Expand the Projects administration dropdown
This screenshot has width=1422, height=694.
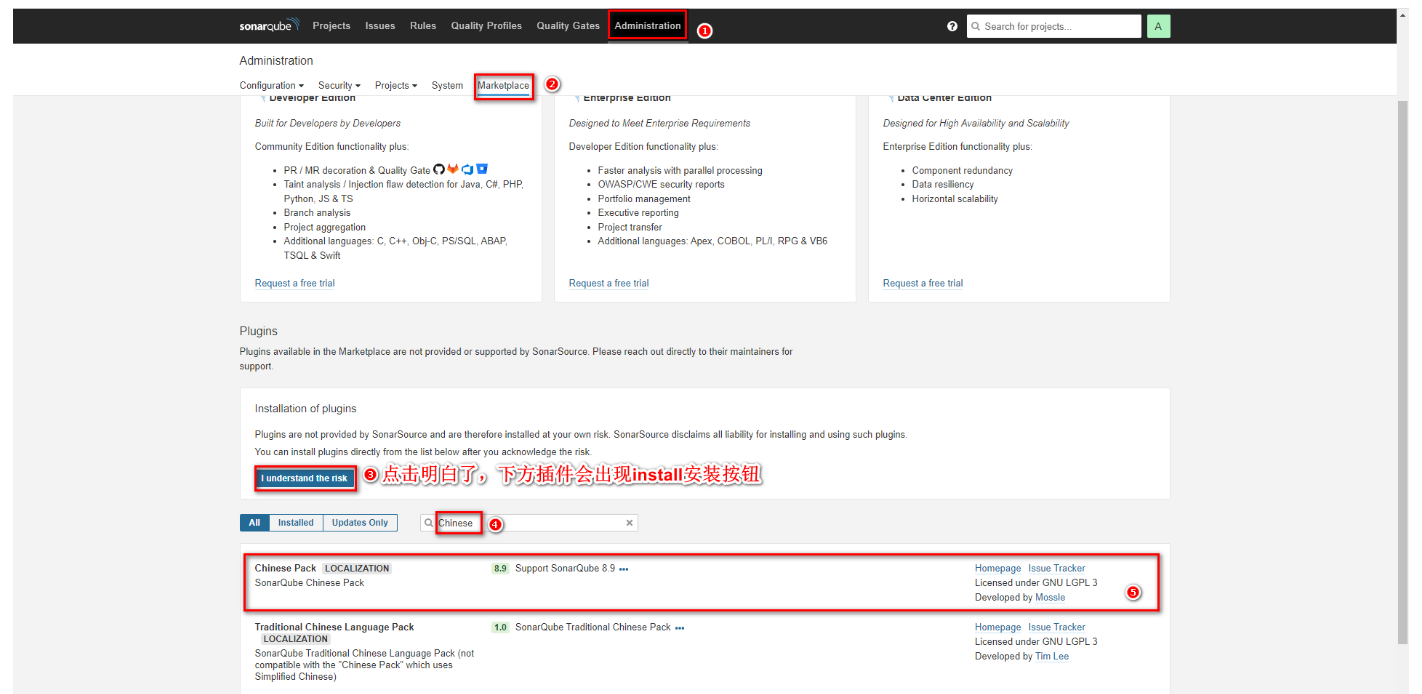coord(396,86)
